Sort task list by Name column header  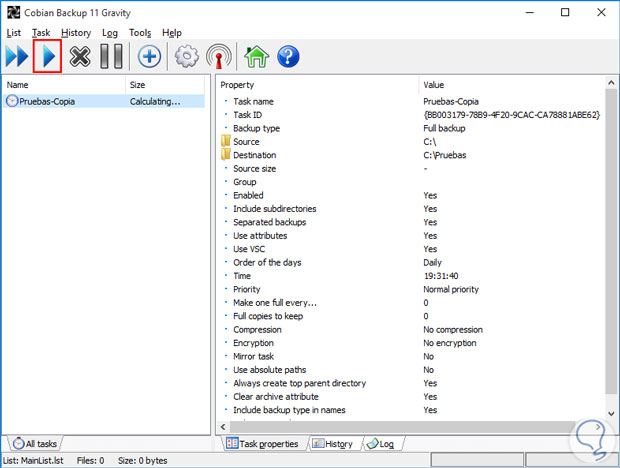64,85
